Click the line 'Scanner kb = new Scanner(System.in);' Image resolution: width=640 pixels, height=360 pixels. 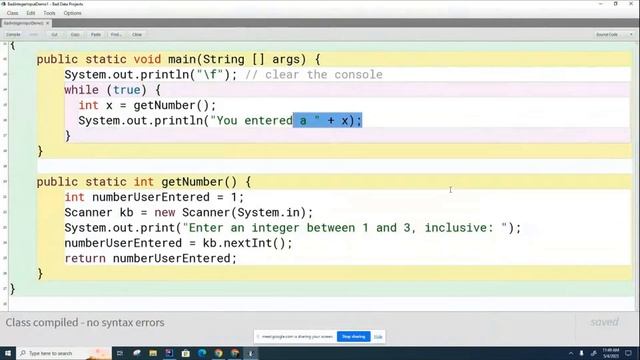point(189,213)
